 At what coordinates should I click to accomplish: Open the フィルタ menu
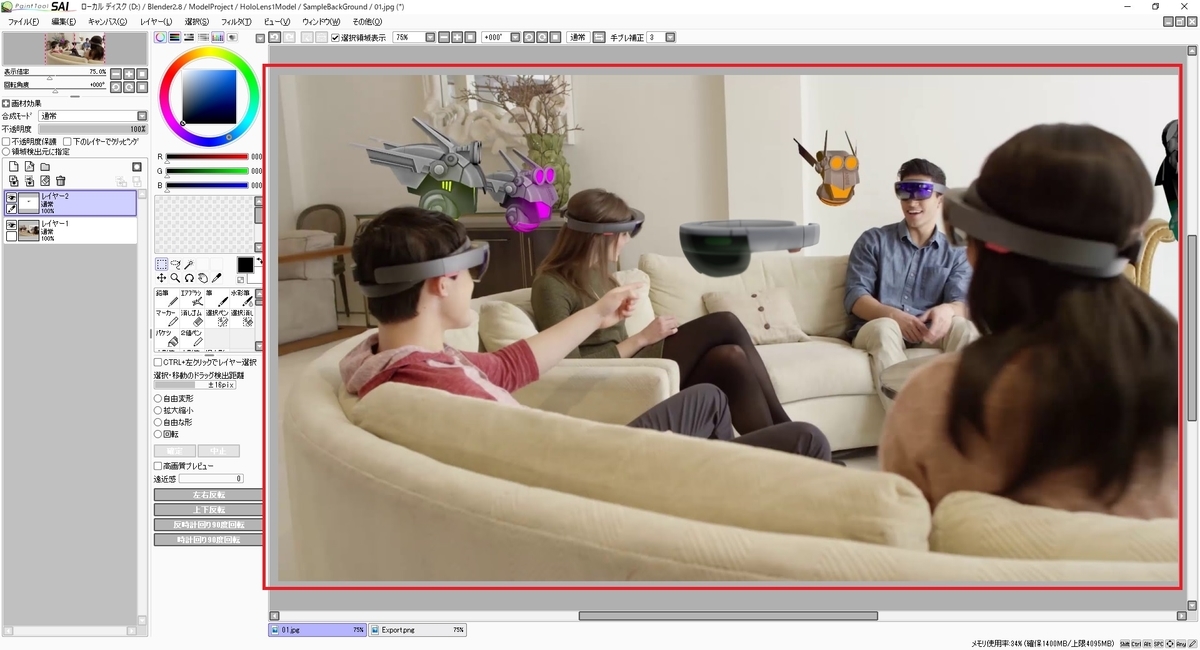237,21
